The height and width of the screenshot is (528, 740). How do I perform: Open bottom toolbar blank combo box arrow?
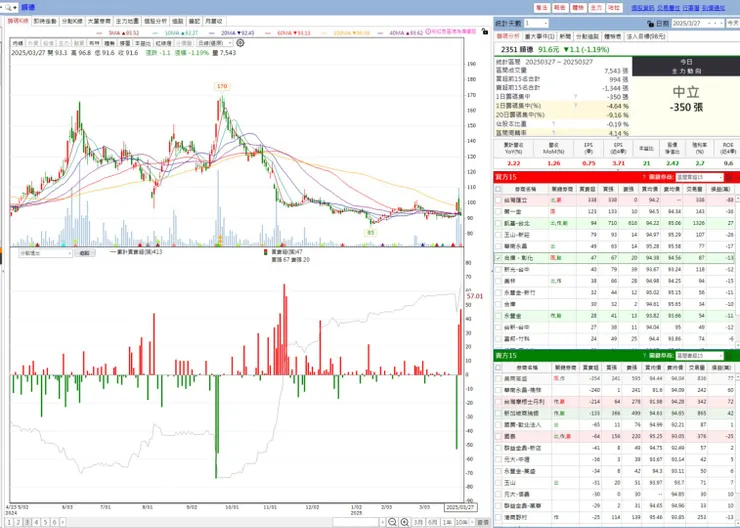tap(382, 522)
